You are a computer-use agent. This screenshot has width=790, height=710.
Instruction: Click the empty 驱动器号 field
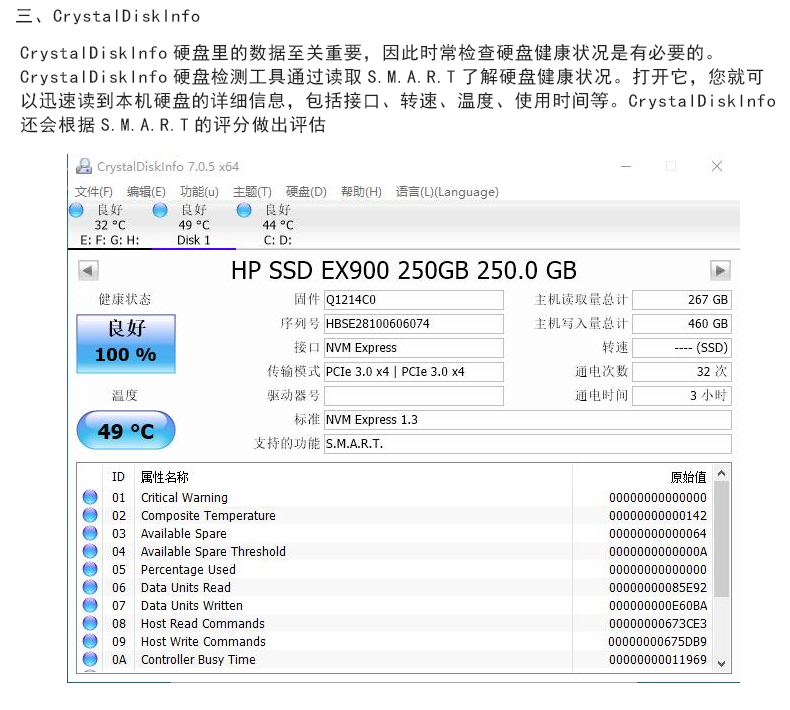pyautogui.click(x=414, y=396)
